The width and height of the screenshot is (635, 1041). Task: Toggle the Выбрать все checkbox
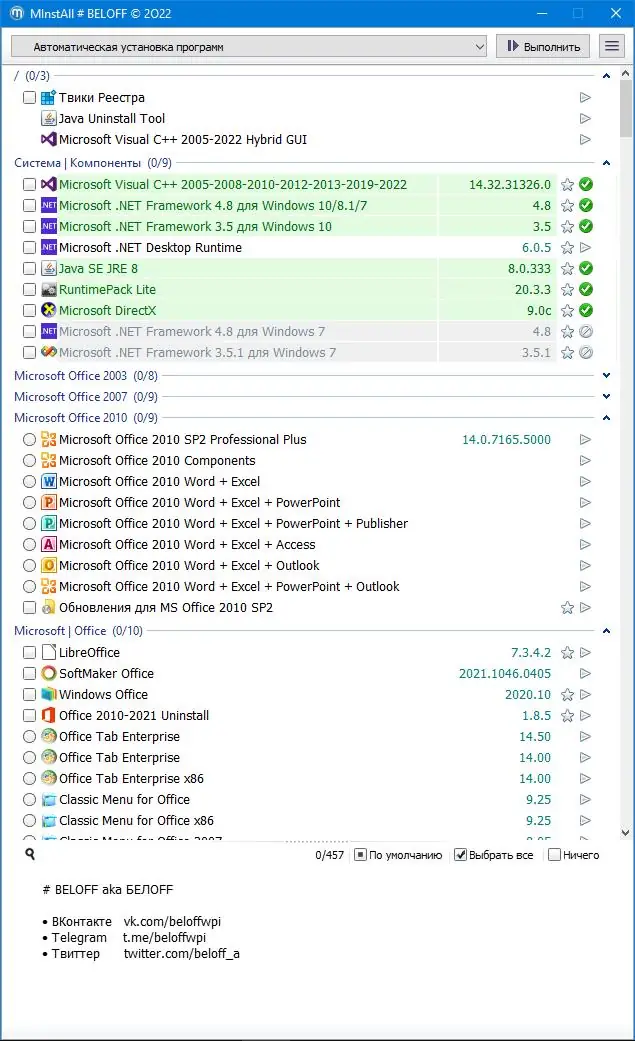(x=460, y=855)
